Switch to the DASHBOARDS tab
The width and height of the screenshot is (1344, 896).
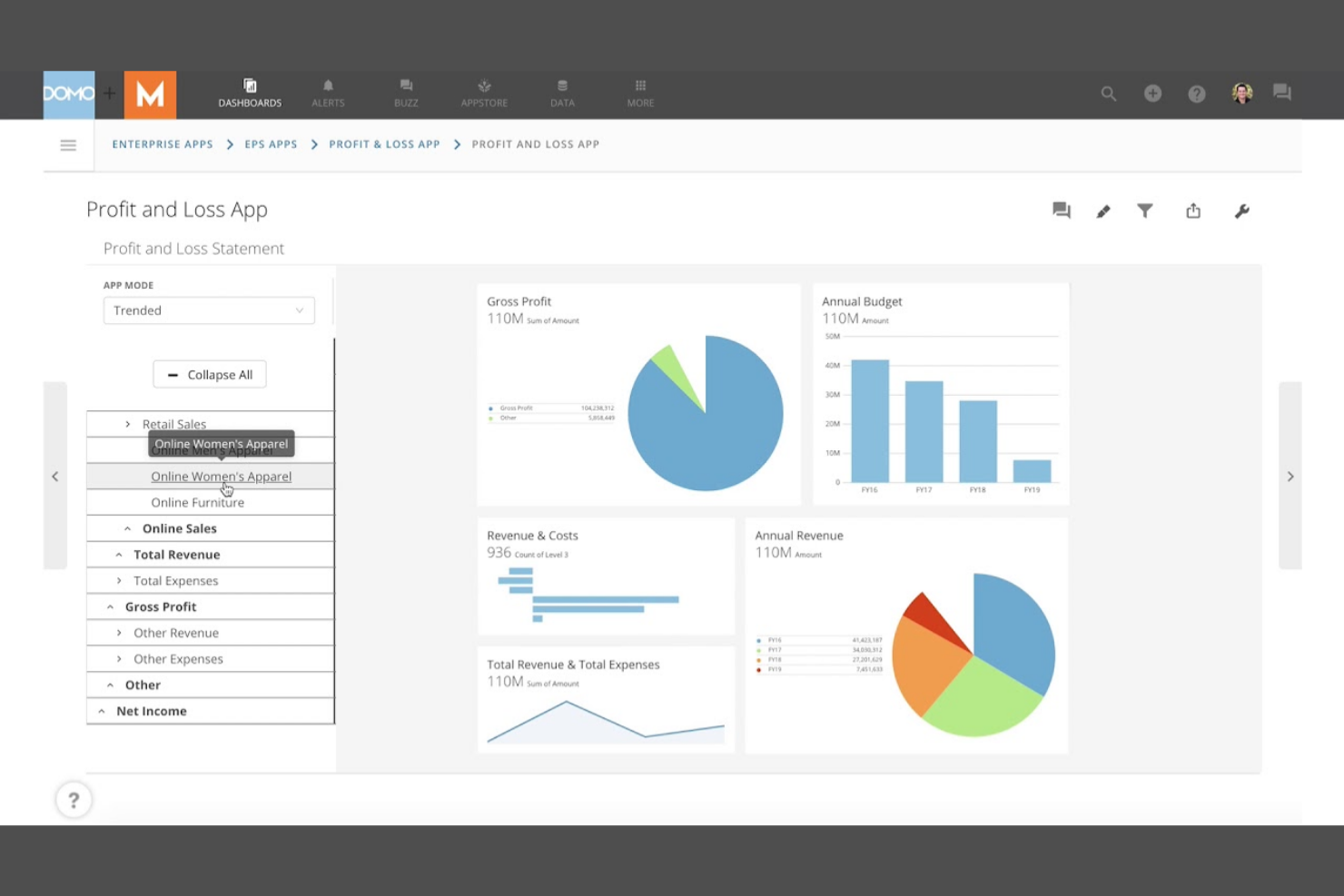click(x=250, y=94)
